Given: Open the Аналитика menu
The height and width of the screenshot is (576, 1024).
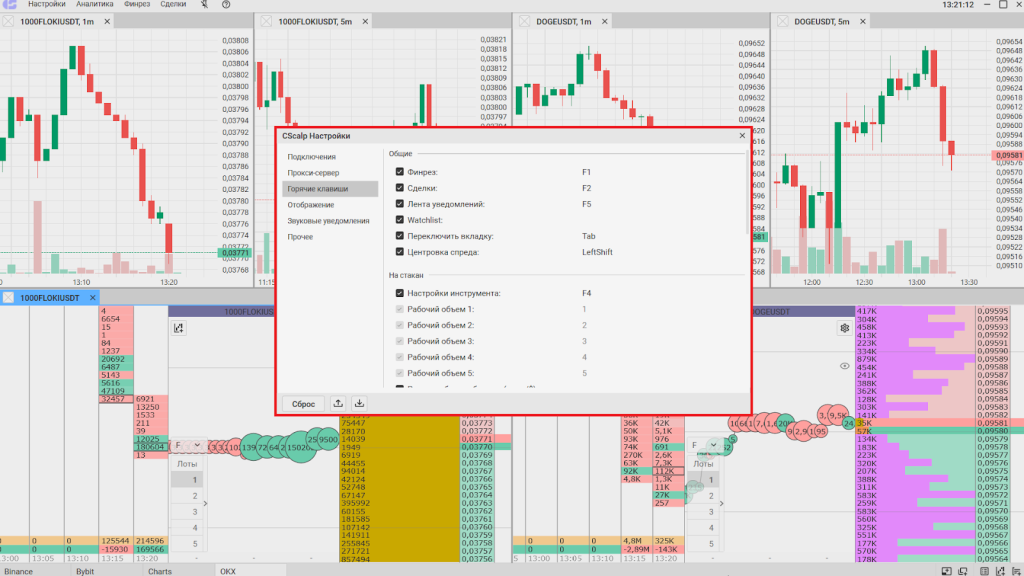Looking at the screenshot, I should (x=95, y=5).
